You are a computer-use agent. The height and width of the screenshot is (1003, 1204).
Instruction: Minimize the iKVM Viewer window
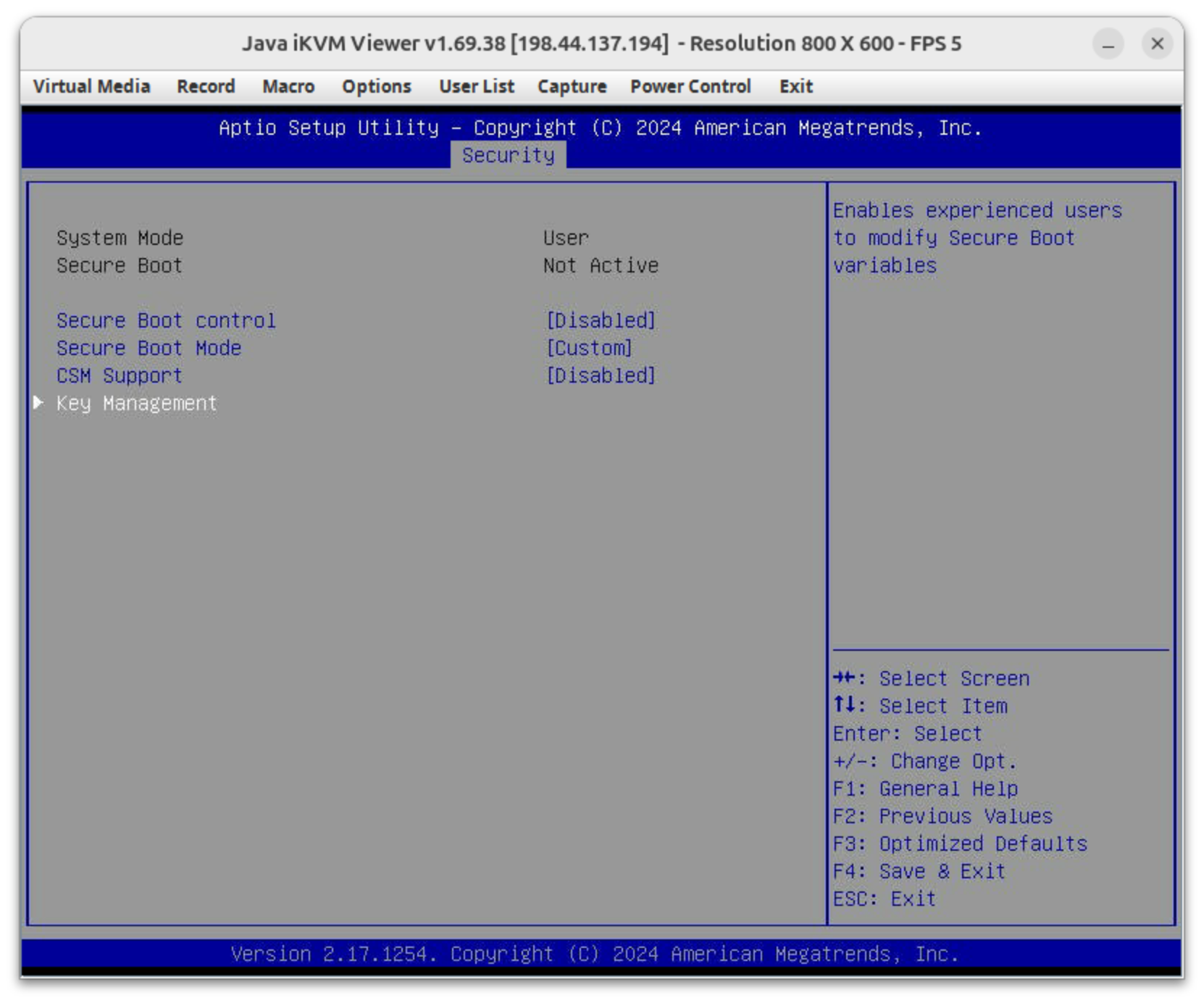click(x=1108, y=44)
